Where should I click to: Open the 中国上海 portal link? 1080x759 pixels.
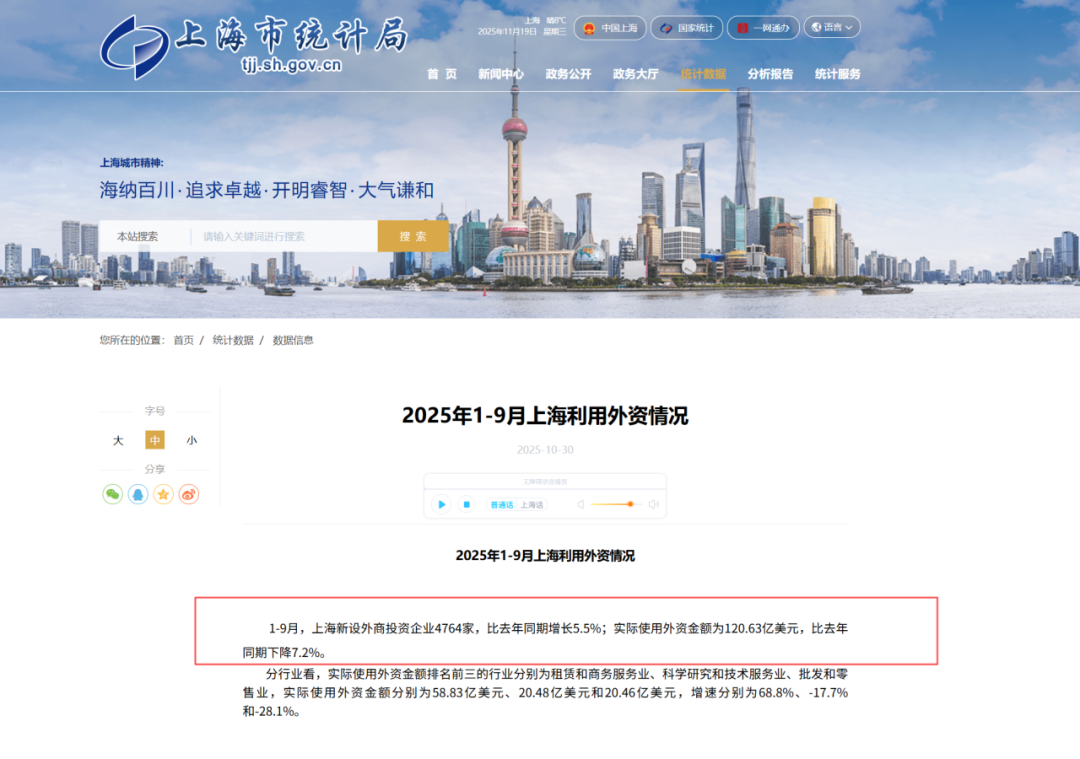click(610, 28)
